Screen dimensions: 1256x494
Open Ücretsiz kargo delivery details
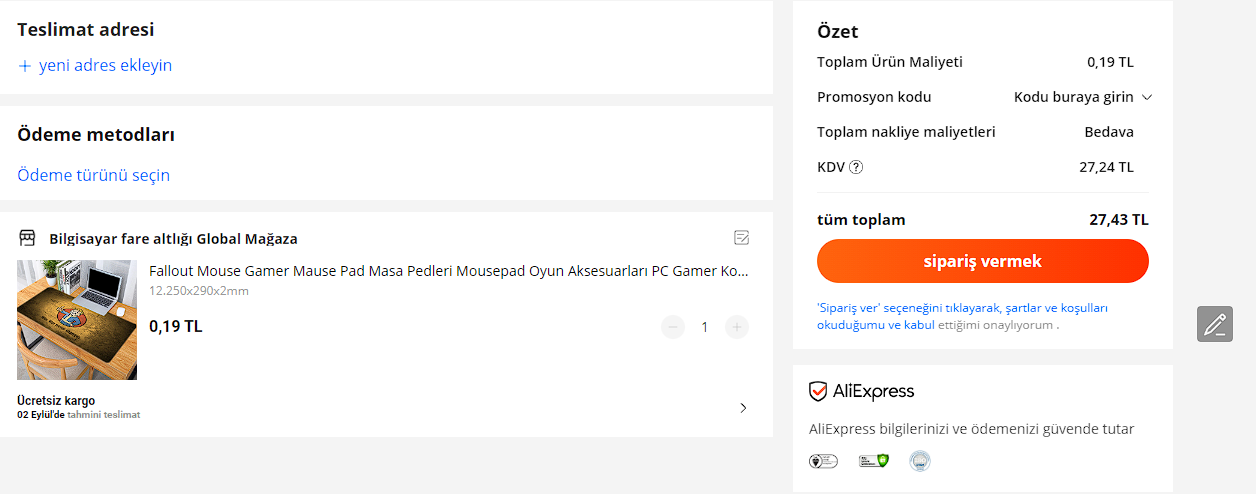(56, 401)
